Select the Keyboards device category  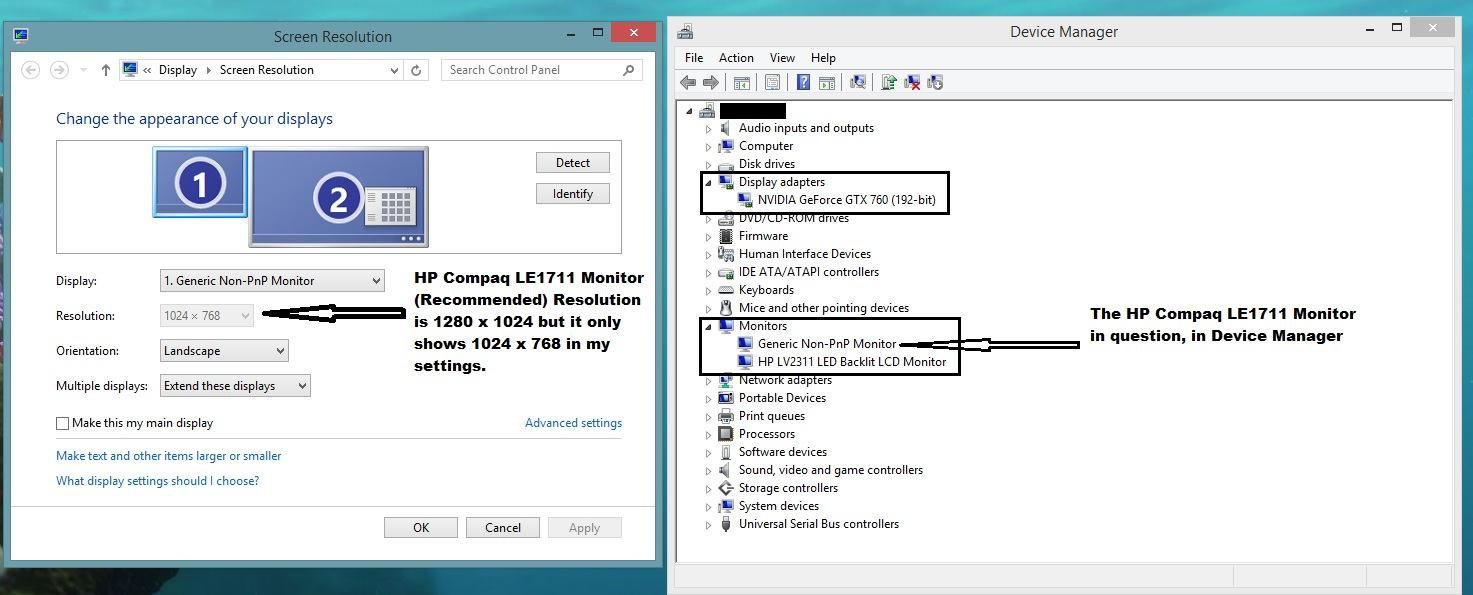click(x=766, y=290)
